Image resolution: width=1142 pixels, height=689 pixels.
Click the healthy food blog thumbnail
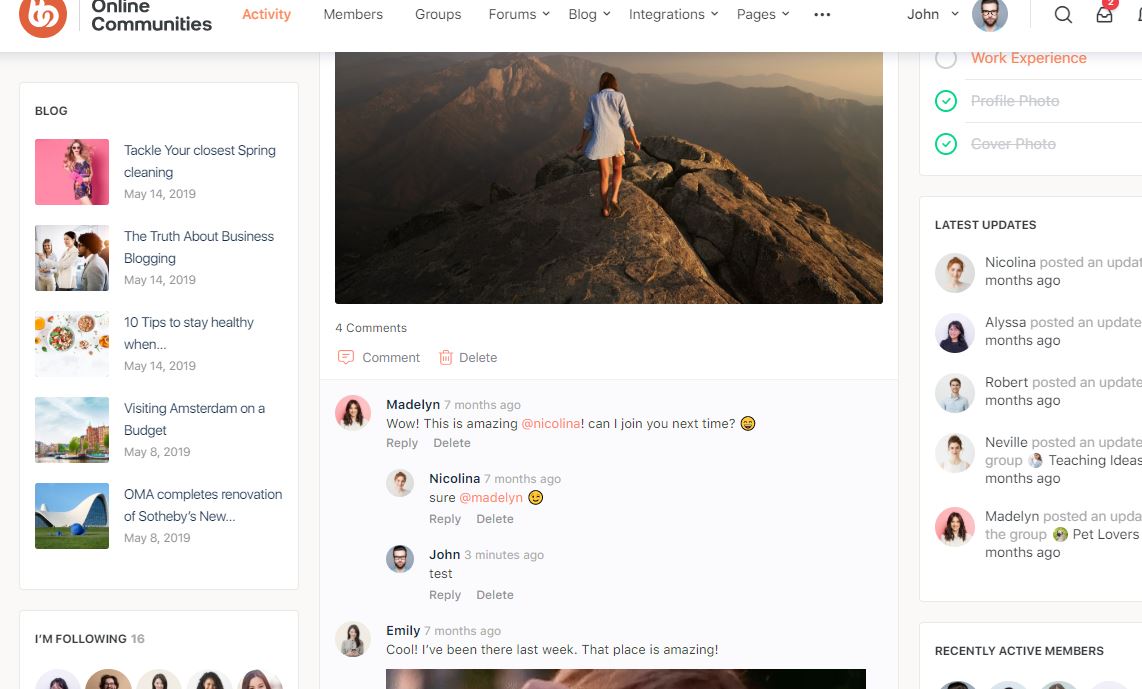(x=72, y=344)
